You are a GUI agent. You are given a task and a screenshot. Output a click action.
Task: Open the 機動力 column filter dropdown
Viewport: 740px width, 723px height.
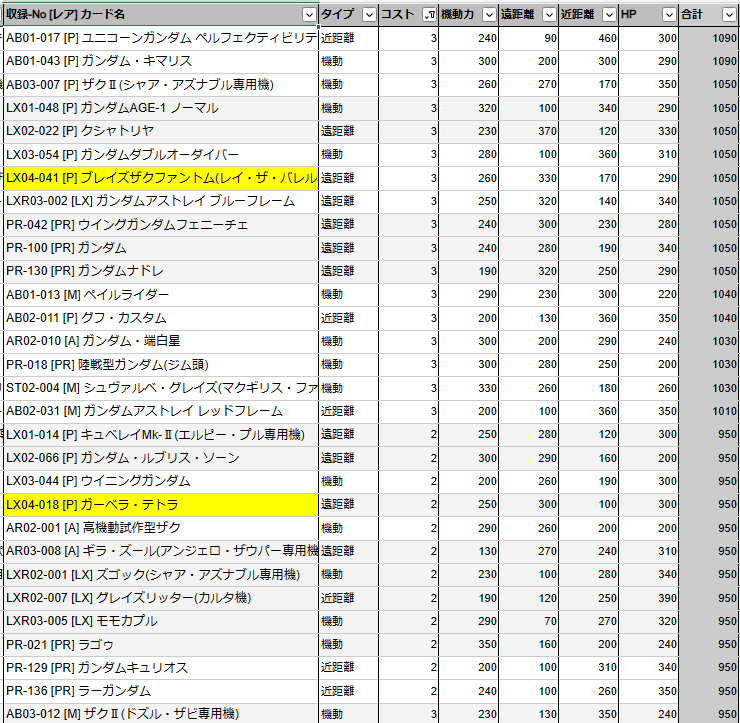pyautogui.click(x=489, y=15)
